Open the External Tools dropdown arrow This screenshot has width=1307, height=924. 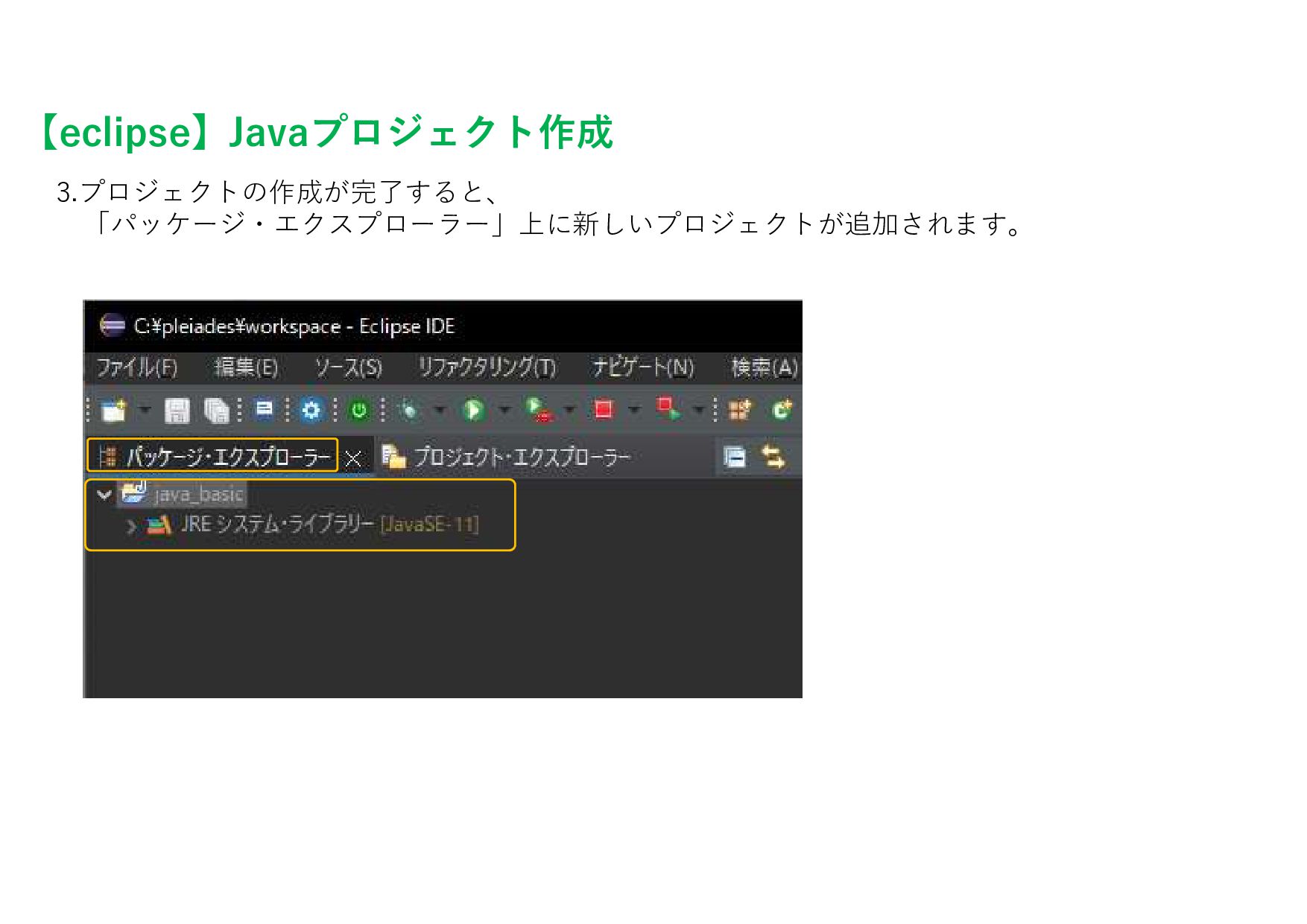699,409
